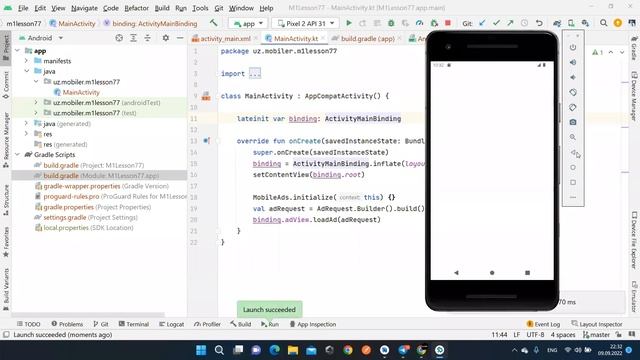This screenshot has height=360, width=640.
Task: Open the Event Log
Action: coord(543,324)
